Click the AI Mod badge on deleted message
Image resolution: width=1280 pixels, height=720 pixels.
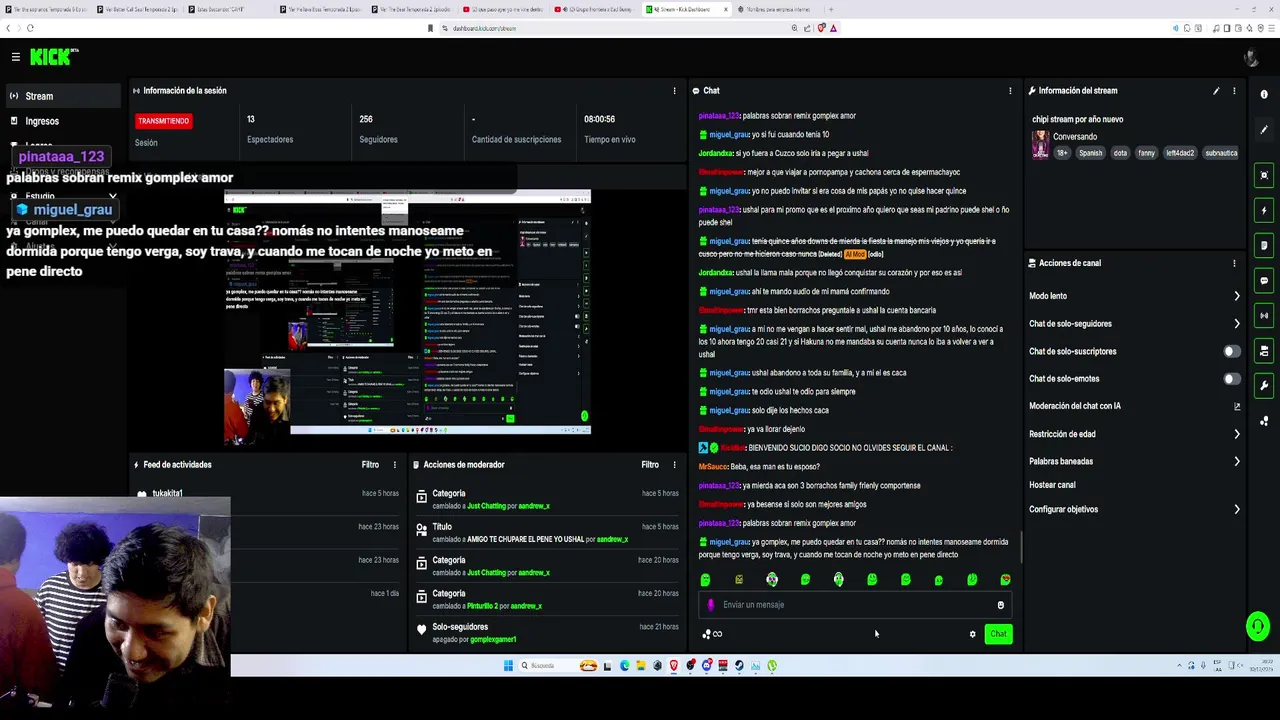click(x=855, y=254)
